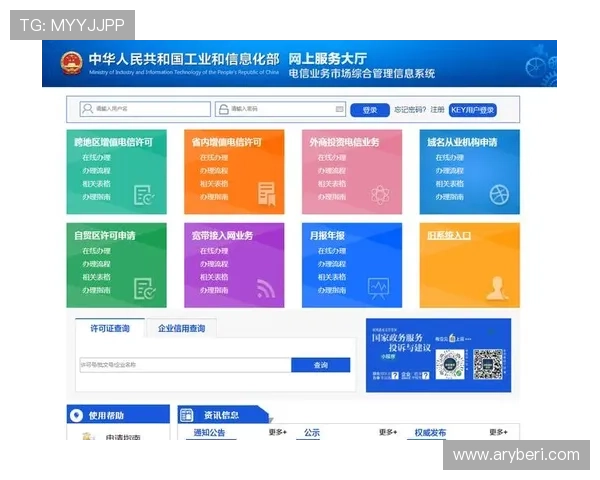Switch to the 许可证查询 tab

[x=110, y=328]
